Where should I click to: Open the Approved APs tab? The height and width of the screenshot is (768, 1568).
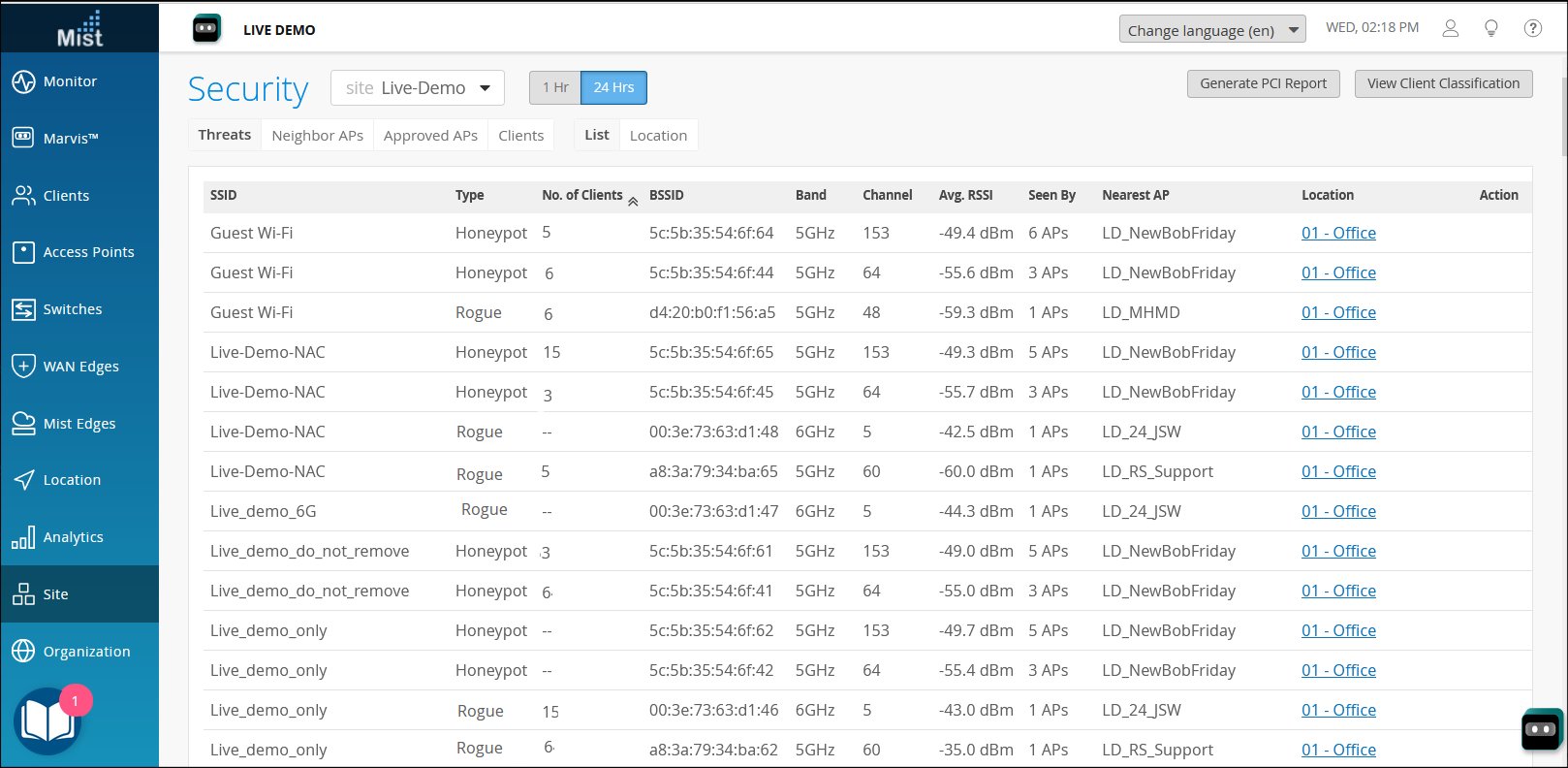[430, 136]
